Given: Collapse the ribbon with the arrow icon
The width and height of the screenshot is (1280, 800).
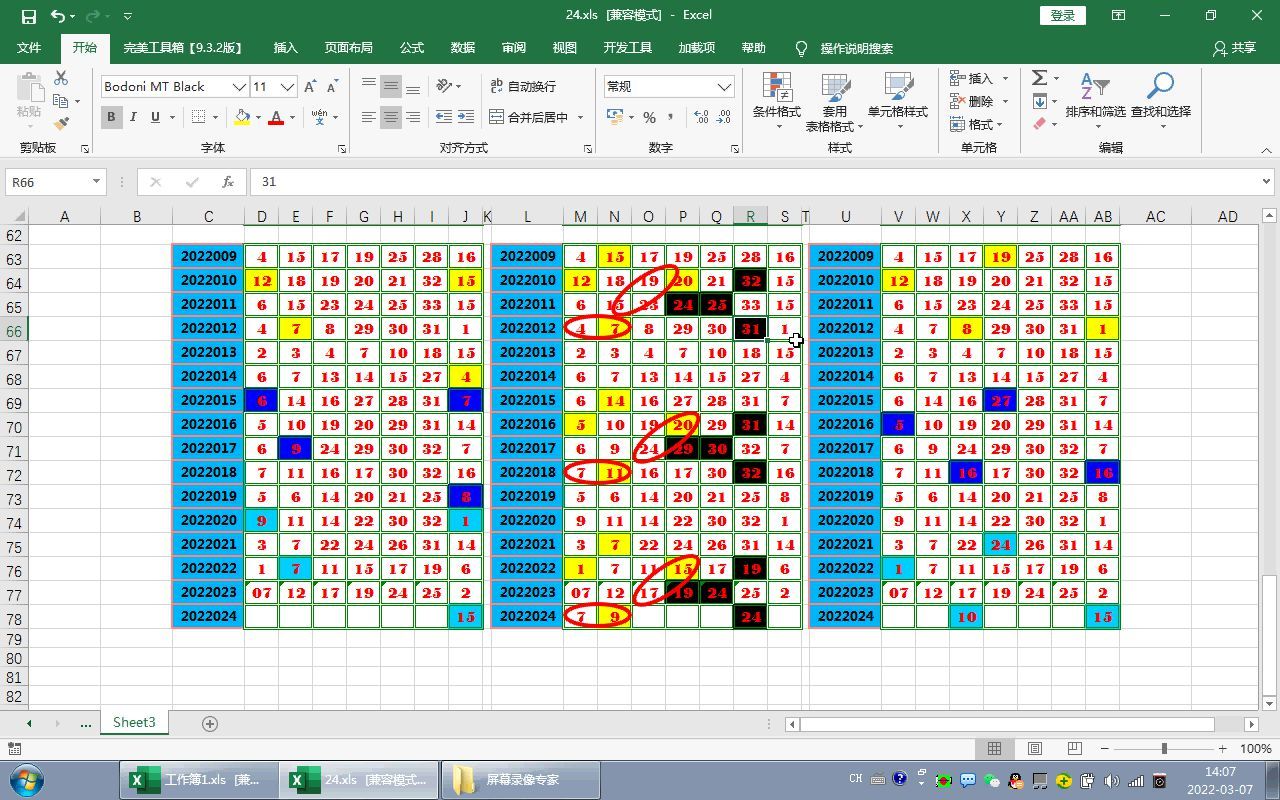Looking at the screenshot, I should coord(1266,150).
